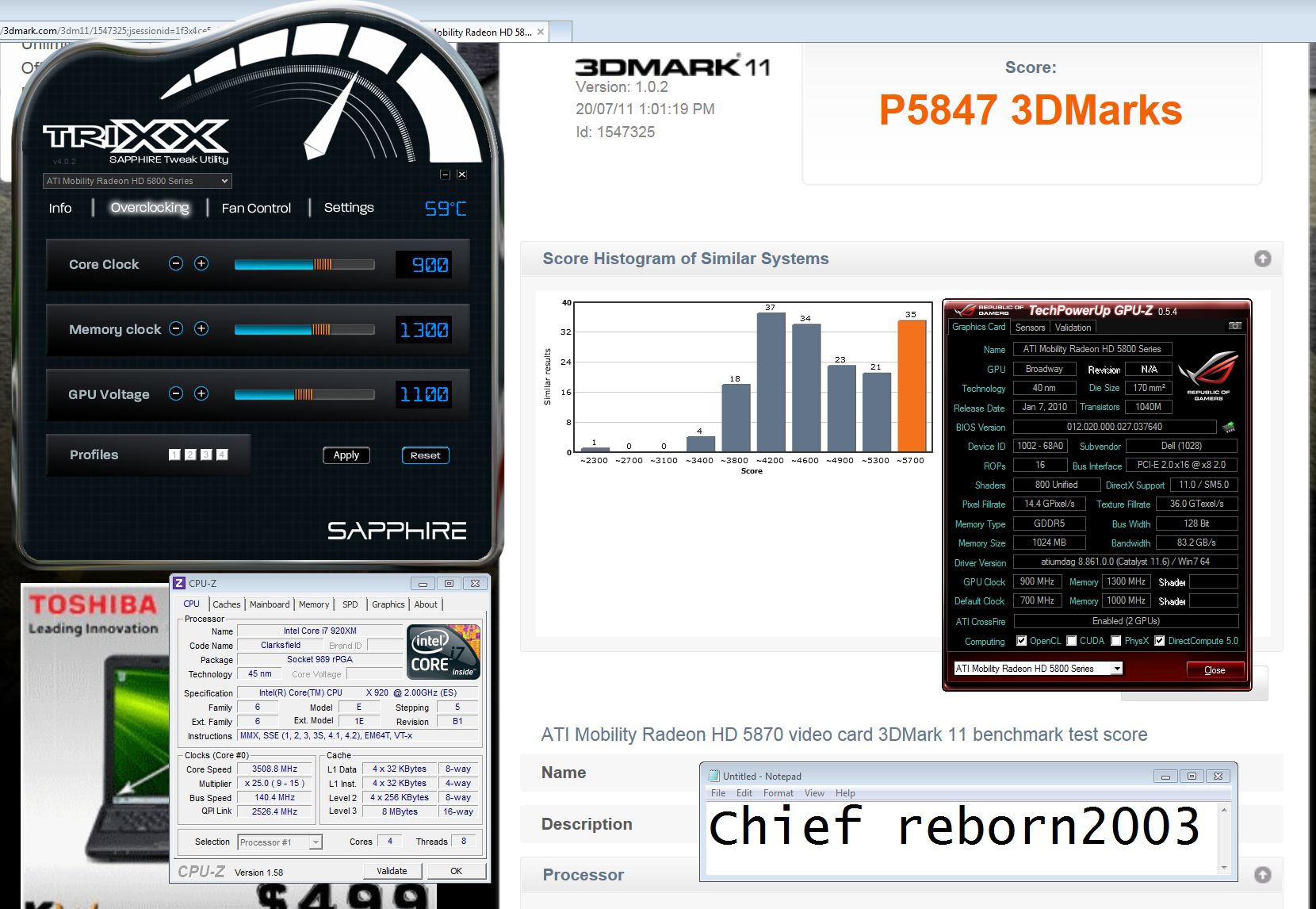Increase GPU Voltage with the plus icon
Viewport: 1316px width, 909px height.
click(201, 393)
